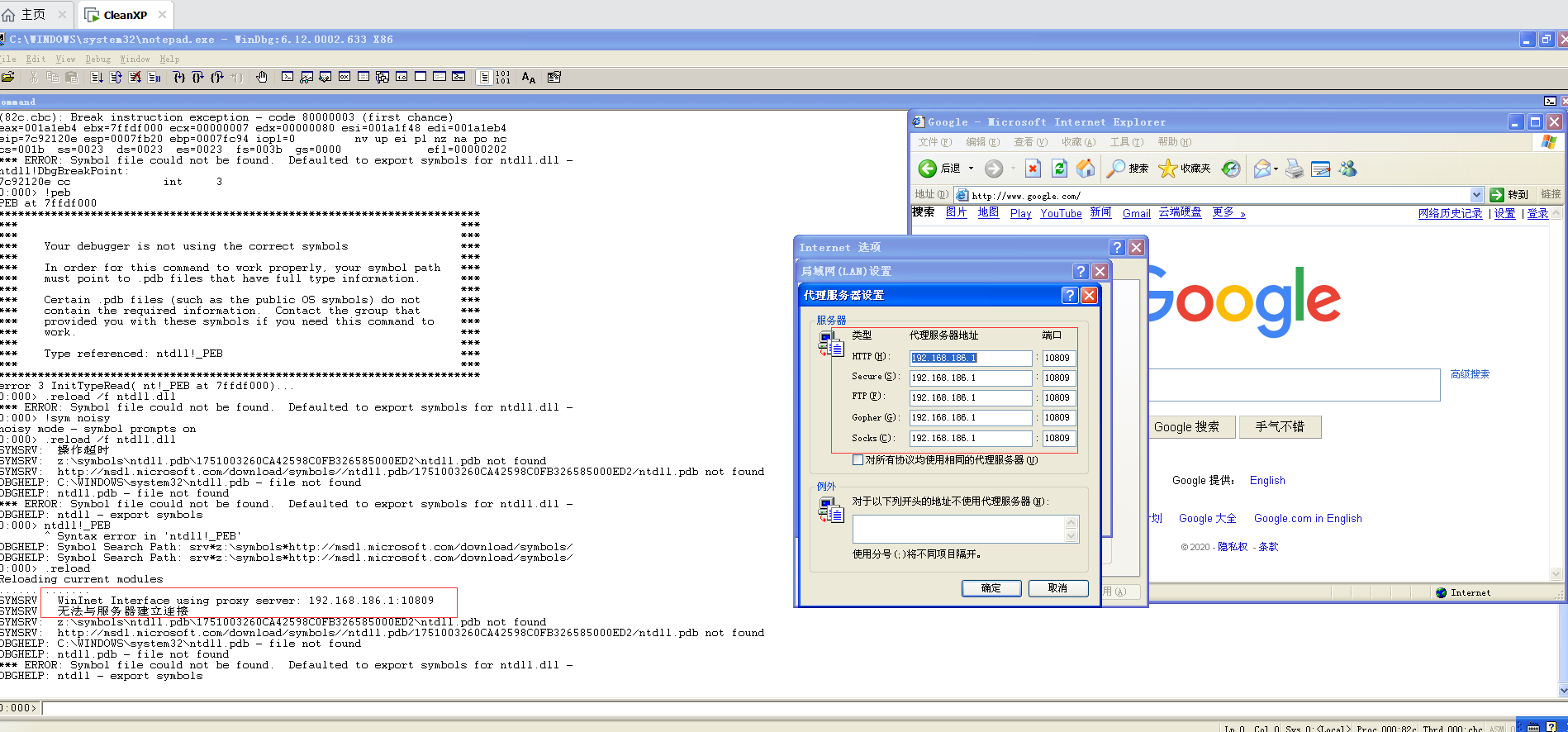The height and width of the screenshot is (732, 1568).
Task: Click the hand breakpoint icon in WinDbg toolbar
Action: (x=262, y=77)
